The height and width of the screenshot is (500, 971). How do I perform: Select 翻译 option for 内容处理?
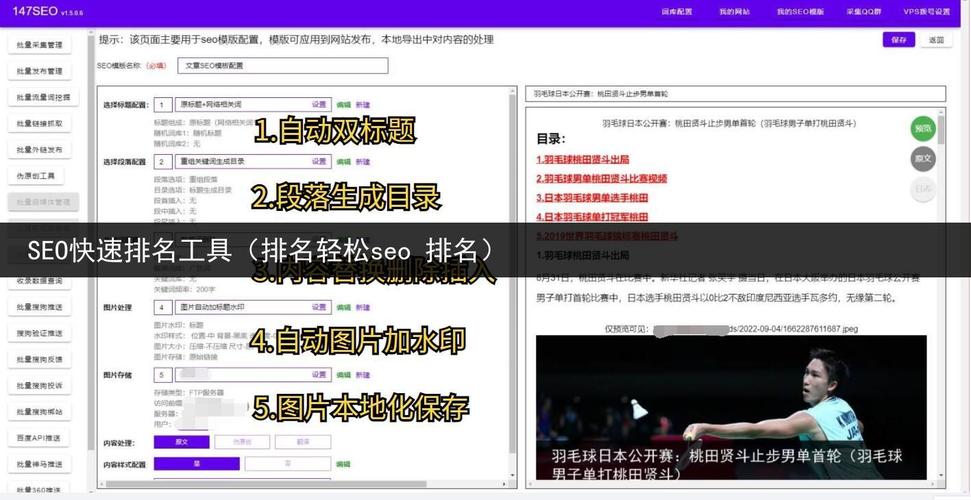coord(303,442)
